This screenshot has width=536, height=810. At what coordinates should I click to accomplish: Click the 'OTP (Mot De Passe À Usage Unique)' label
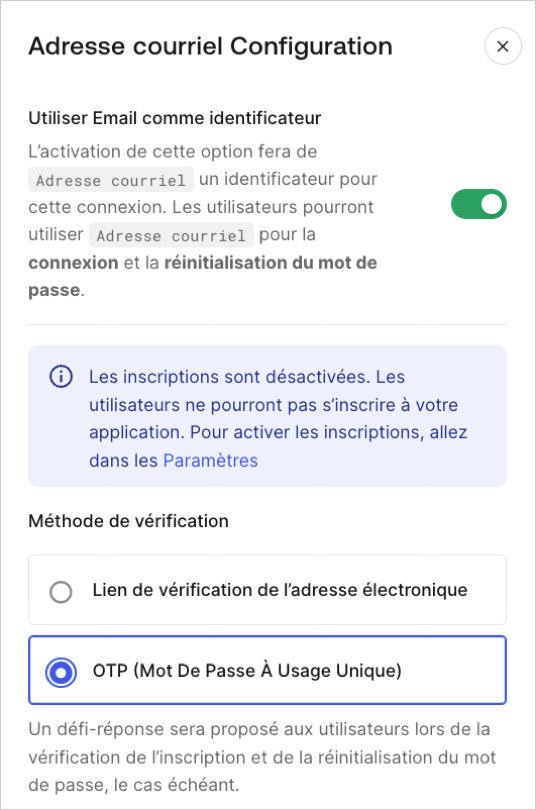tap(247, 671)
